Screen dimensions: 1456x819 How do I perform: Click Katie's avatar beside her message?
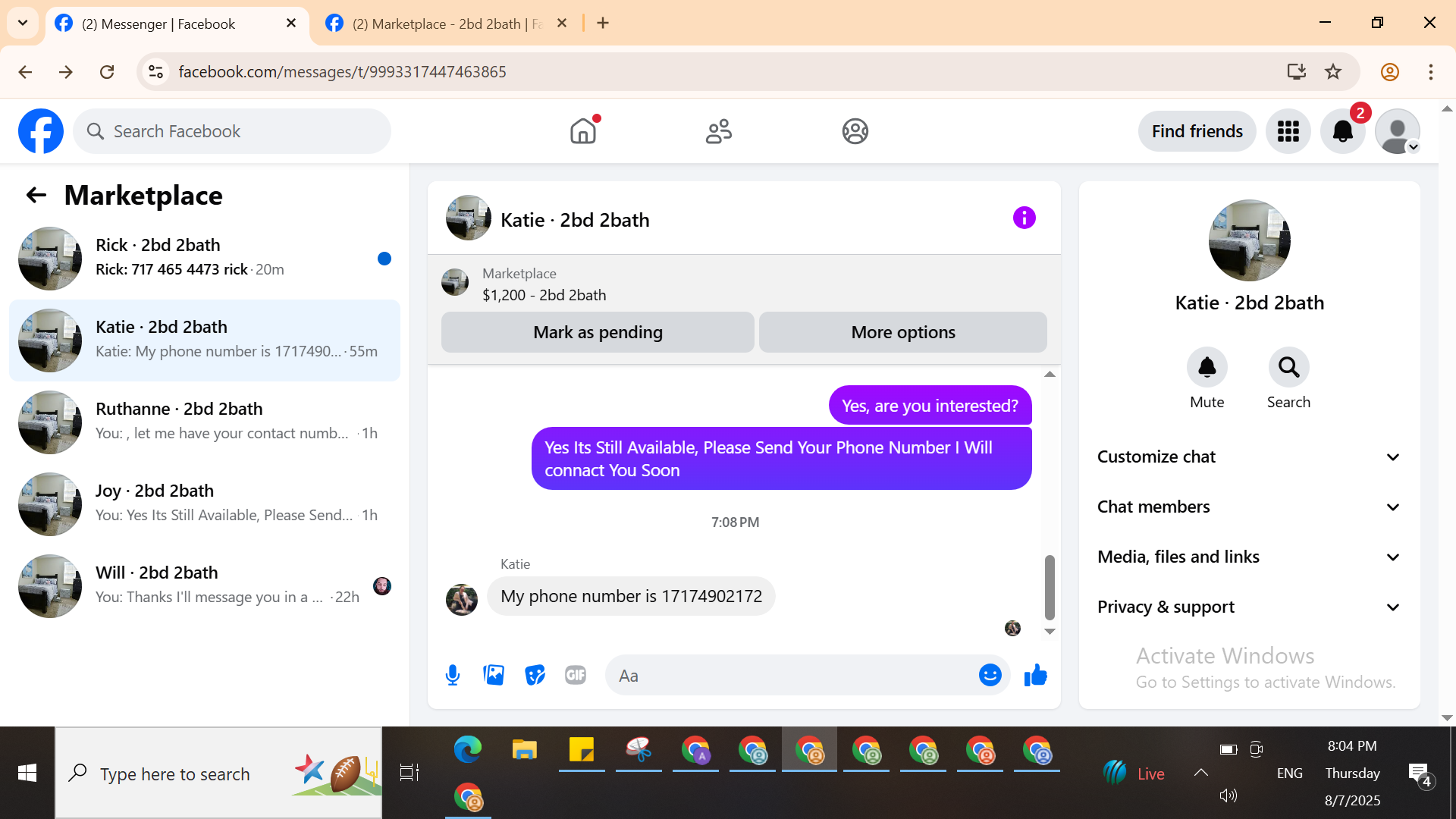462,599
